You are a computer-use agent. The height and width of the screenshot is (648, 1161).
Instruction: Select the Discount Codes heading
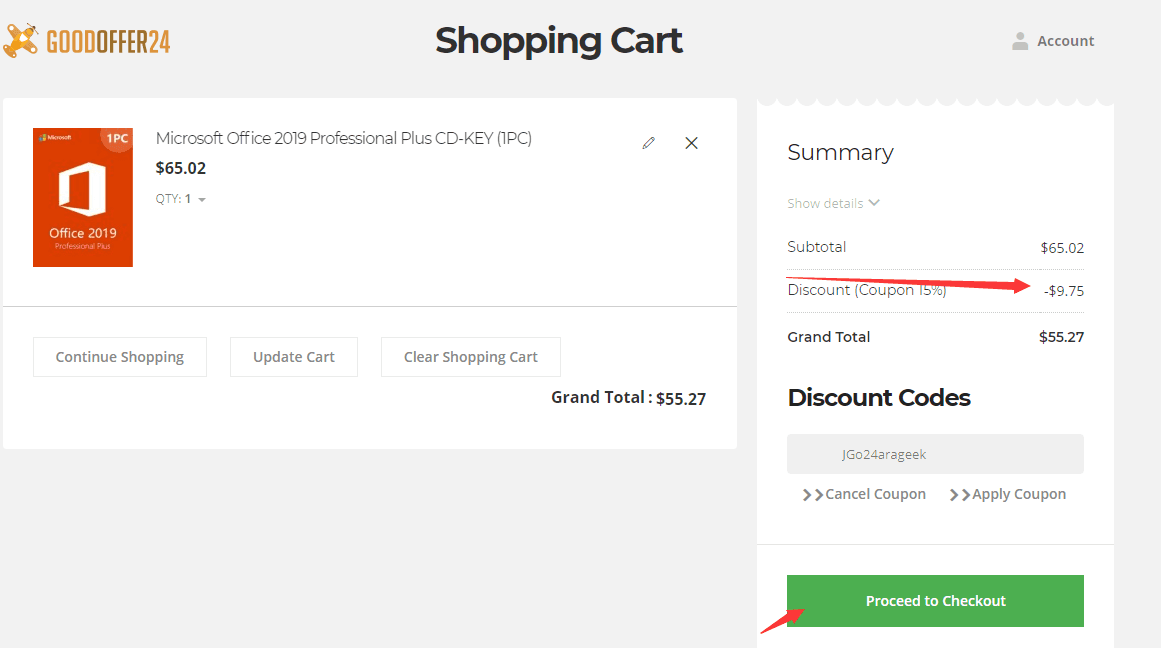[x=879, y=398]
